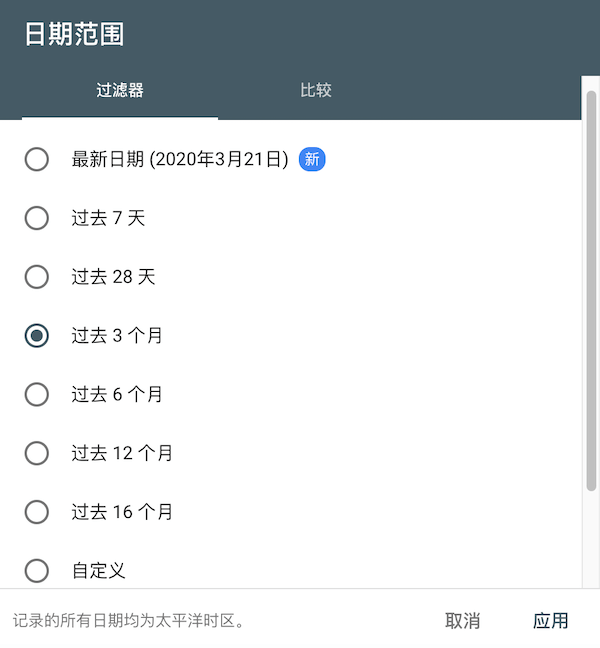Viewport: 600px width, 648px height.
Task: Click the 过去 28 天 label text
Action: pos(113,277)
